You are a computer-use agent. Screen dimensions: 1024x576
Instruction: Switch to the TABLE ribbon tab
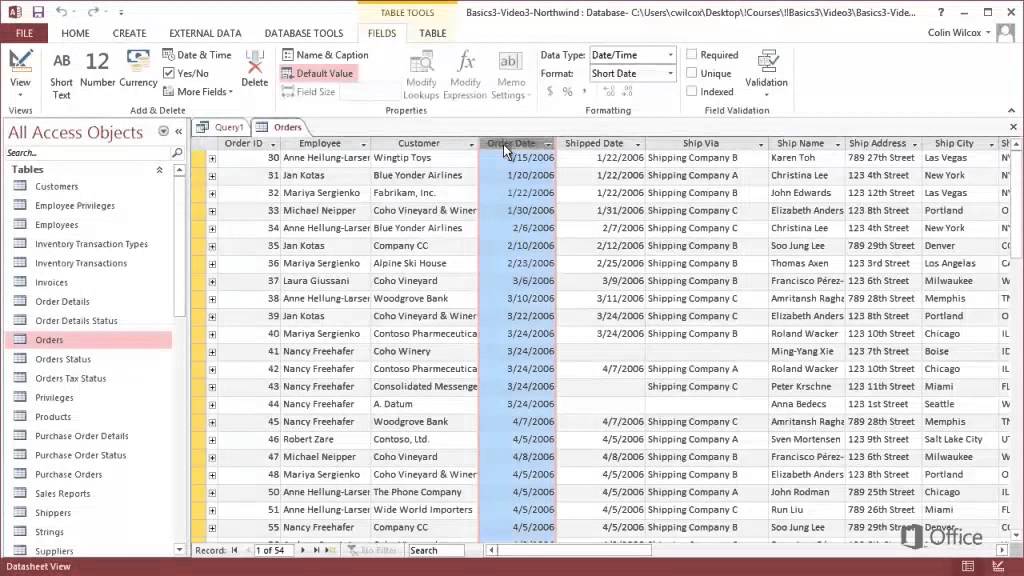432,33
